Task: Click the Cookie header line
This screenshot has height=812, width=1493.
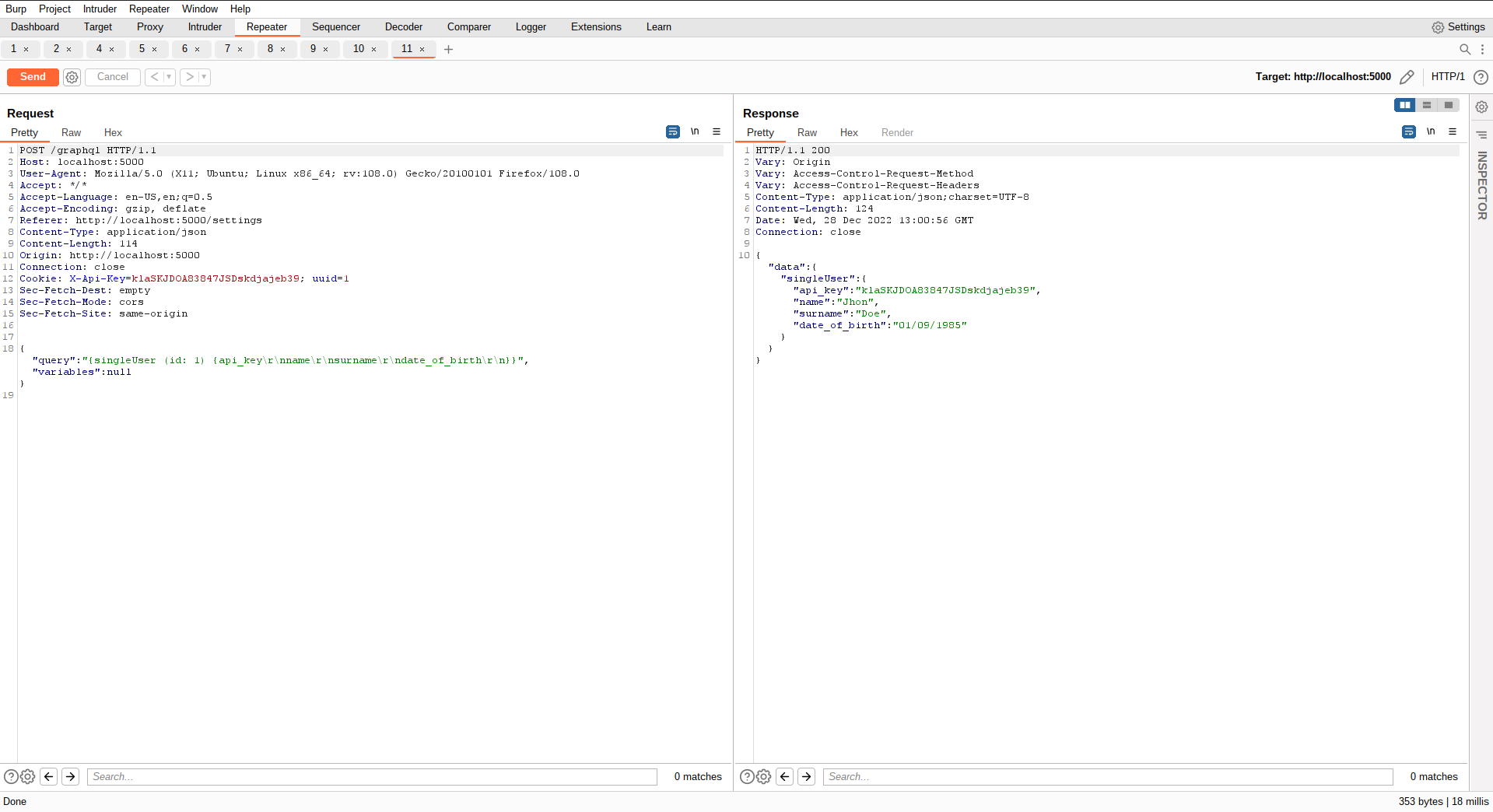Action: (x=184, y=278)
